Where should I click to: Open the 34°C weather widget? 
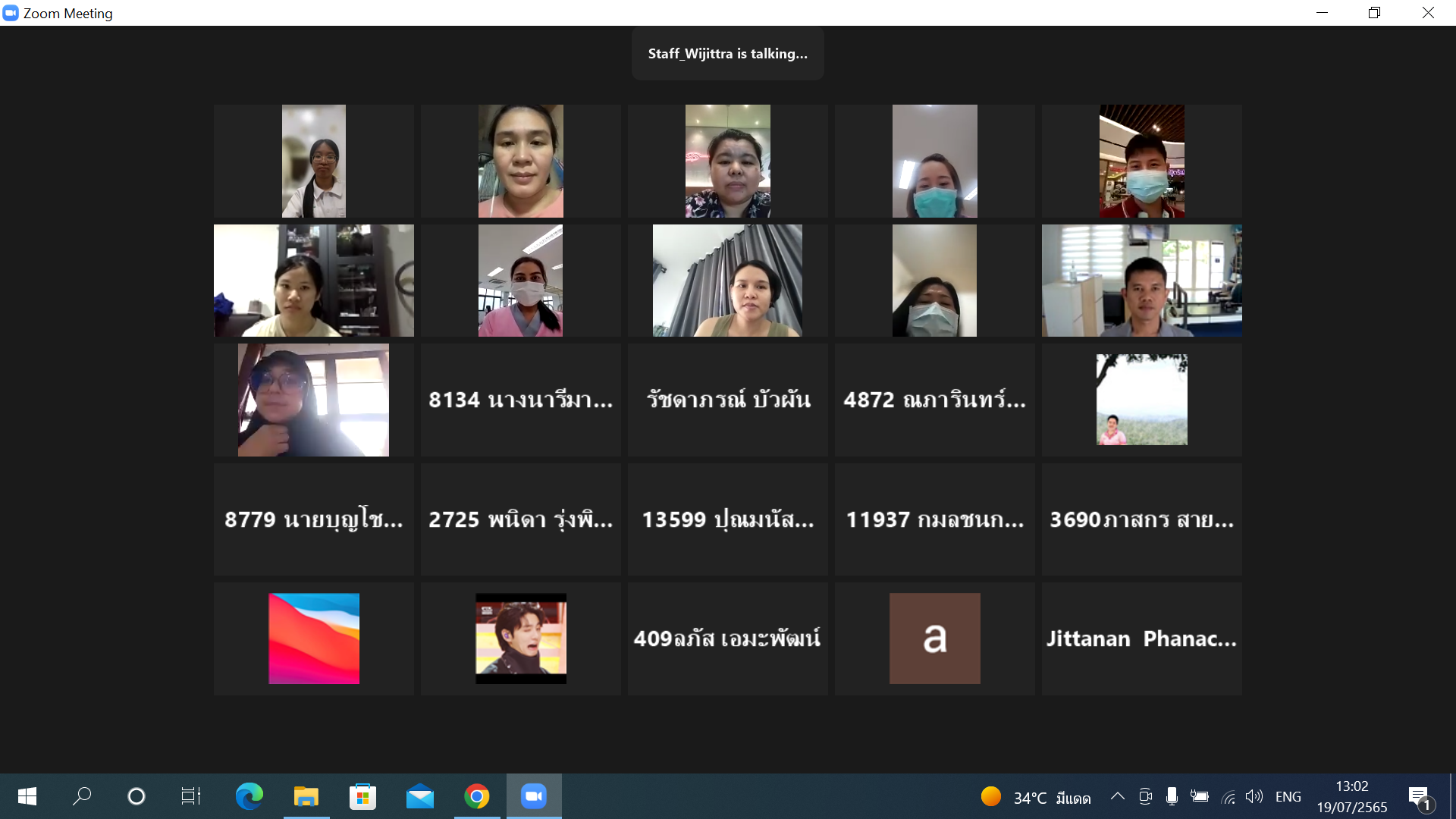coord(1035,797)
